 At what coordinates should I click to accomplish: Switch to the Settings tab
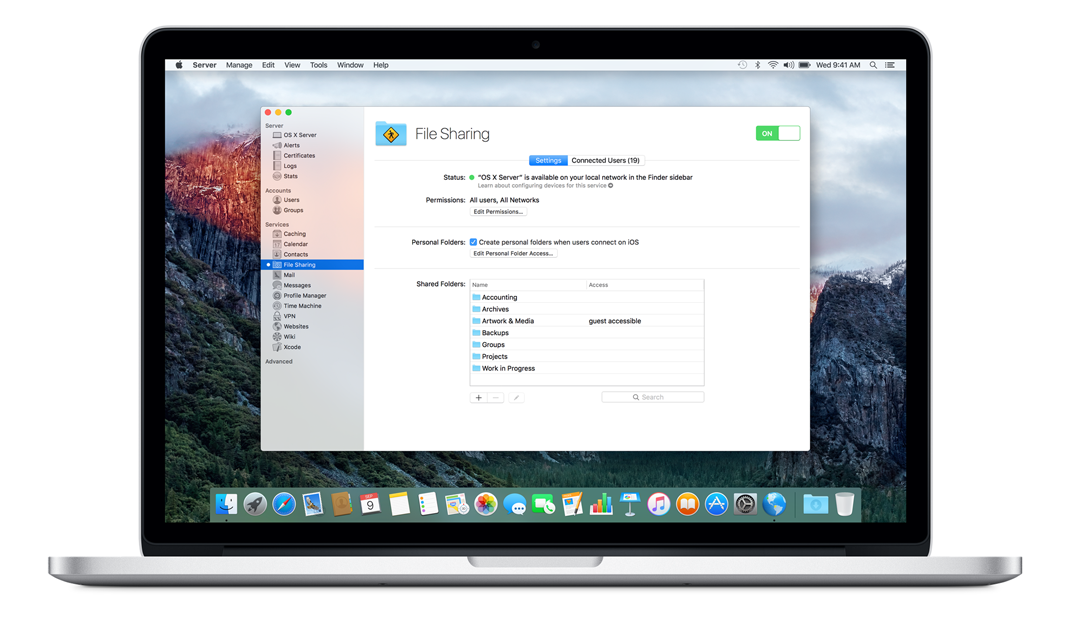coord(548,161)
